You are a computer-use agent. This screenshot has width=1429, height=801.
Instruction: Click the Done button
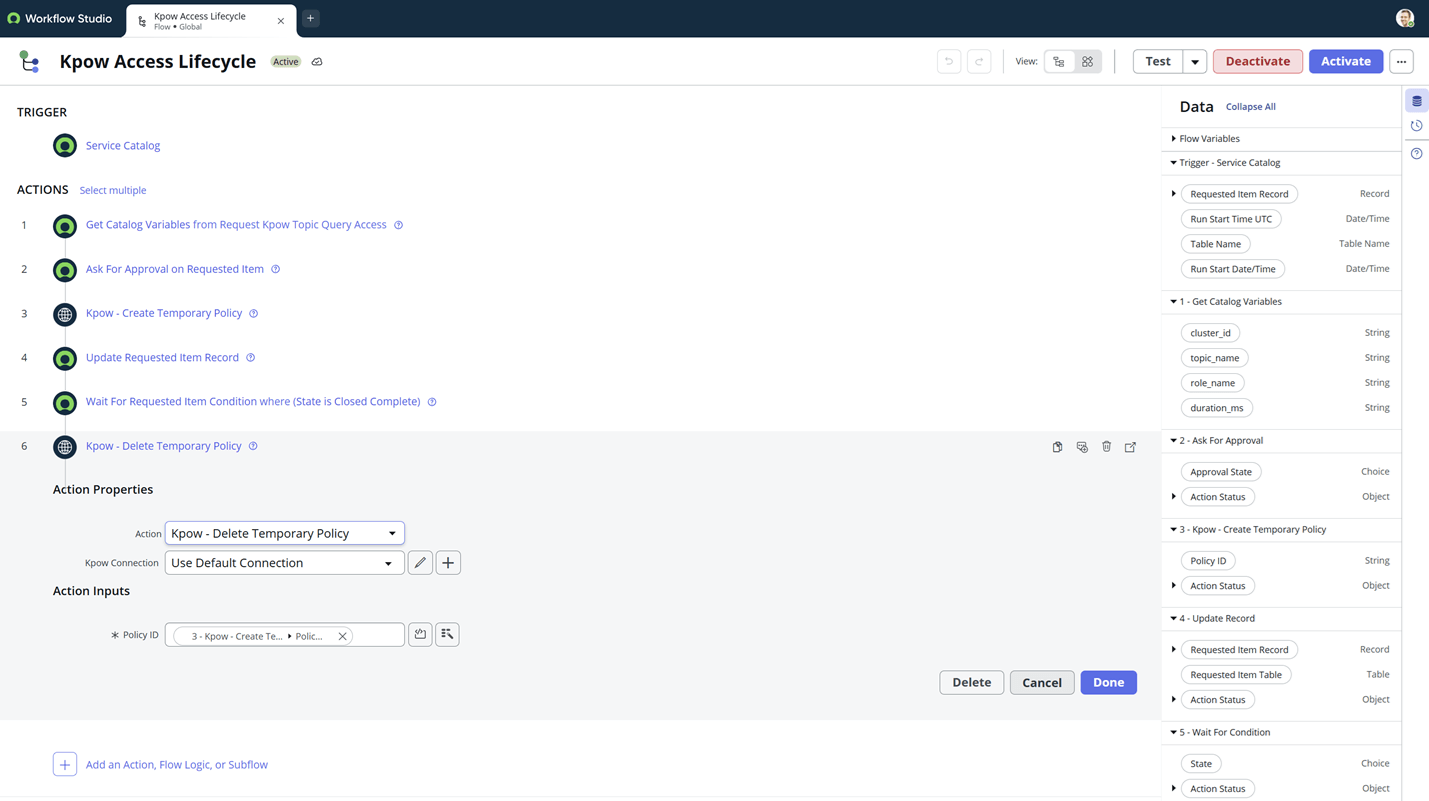point(1108,682)
